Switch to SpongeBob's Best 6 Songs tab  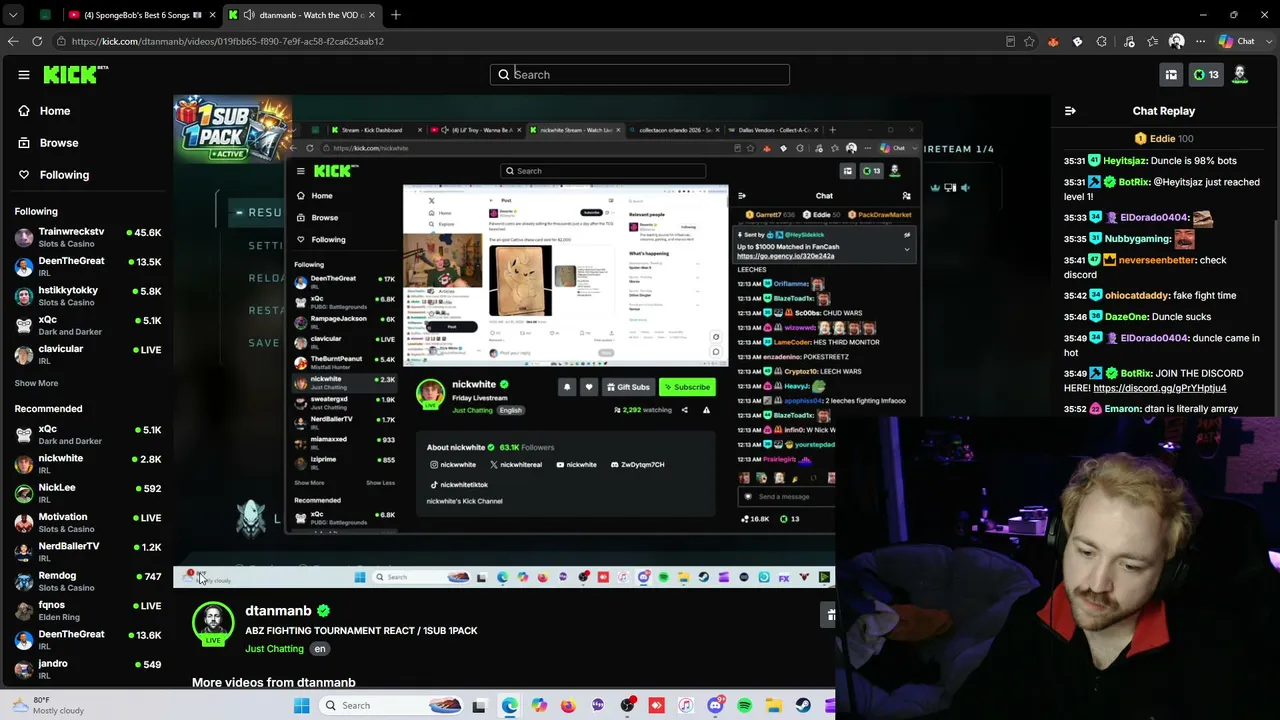tap(140, 15)
